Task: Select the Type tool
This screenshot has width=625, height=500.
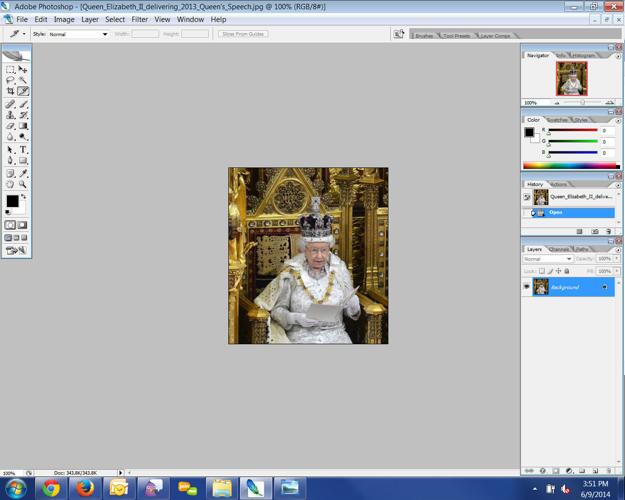Action: tap(23, 150)
